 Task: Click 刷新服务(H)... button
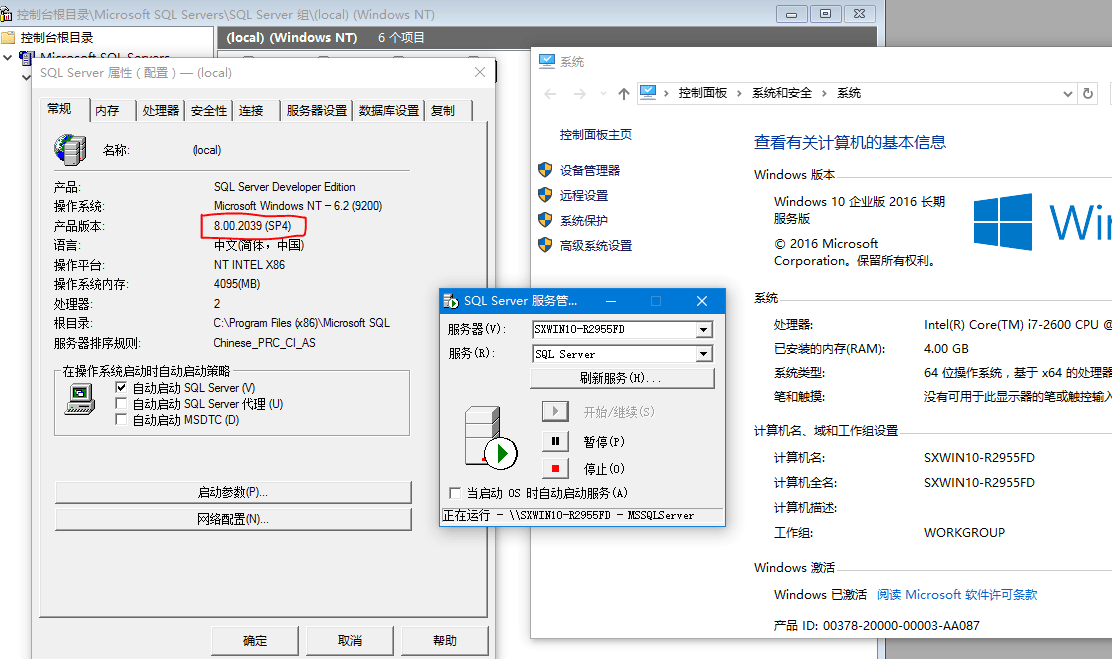click(622, 378)
